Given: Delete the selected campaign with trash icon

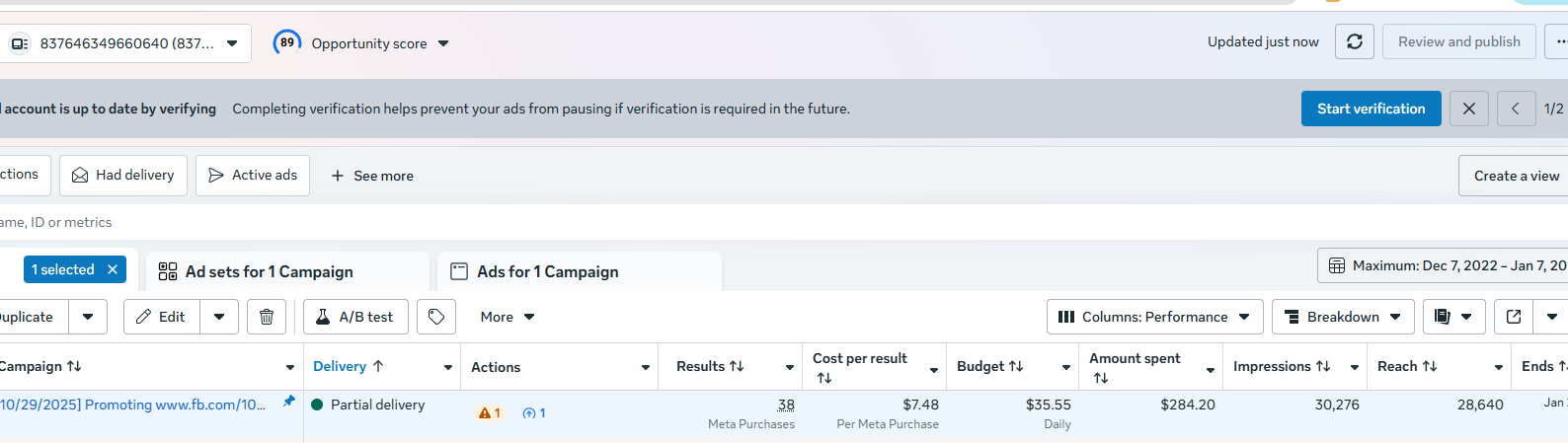Looking at the screenshot, I should (x=266, y=317).
